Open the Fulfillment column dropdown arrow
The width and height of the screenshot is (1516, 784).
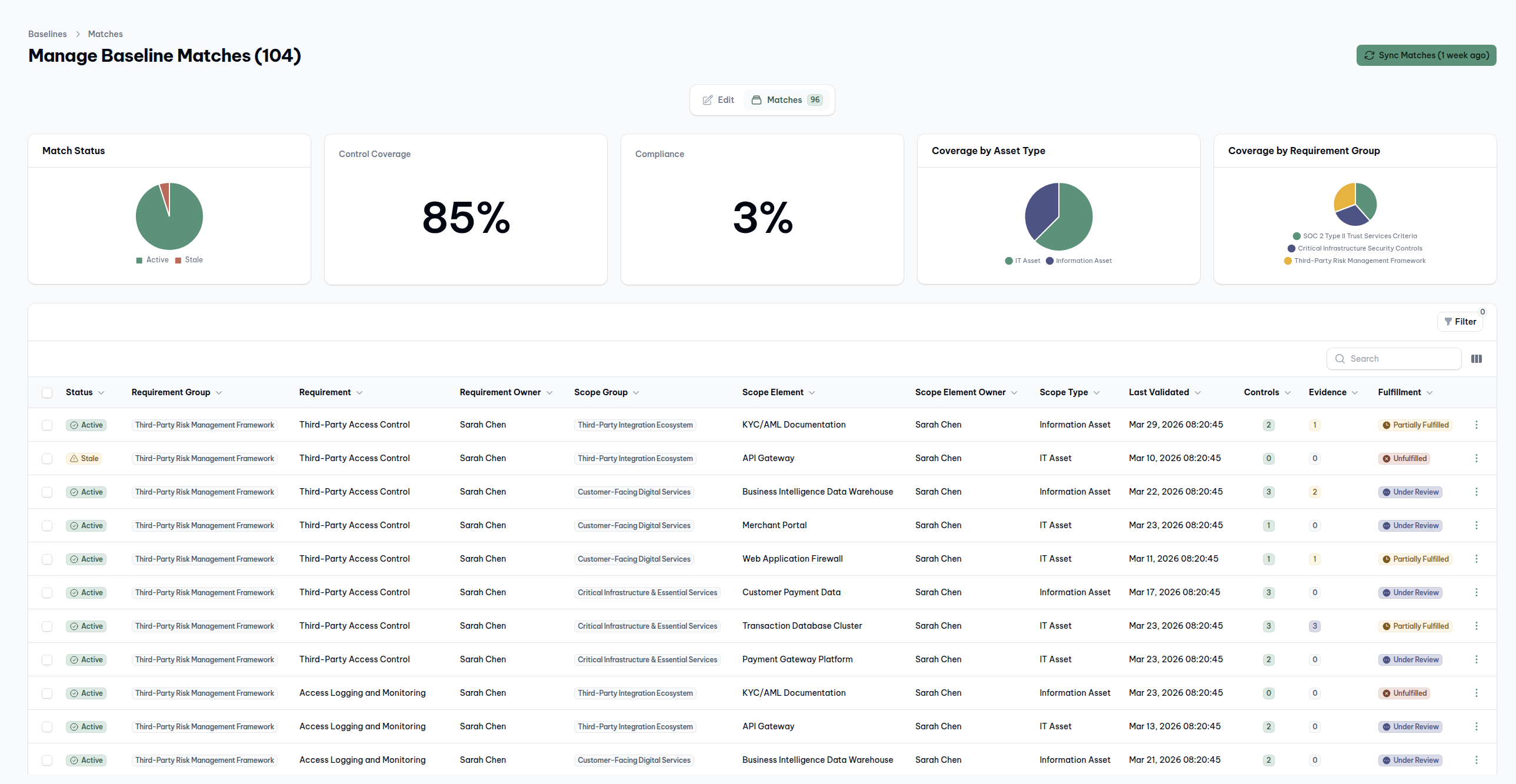coord(1430,393)
